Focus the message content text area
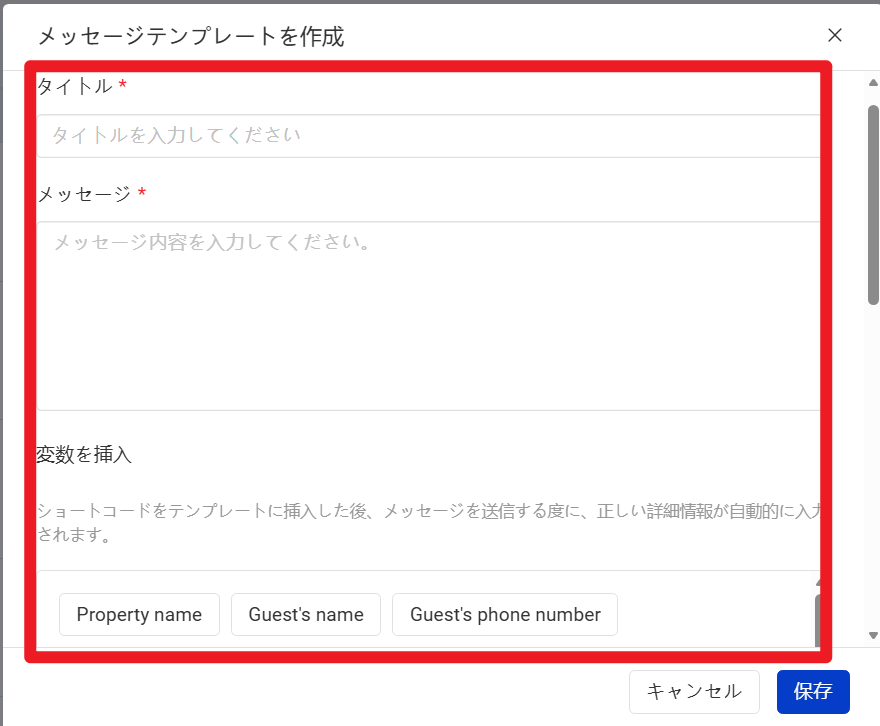880x726 pixels. [x=429, y=316]
